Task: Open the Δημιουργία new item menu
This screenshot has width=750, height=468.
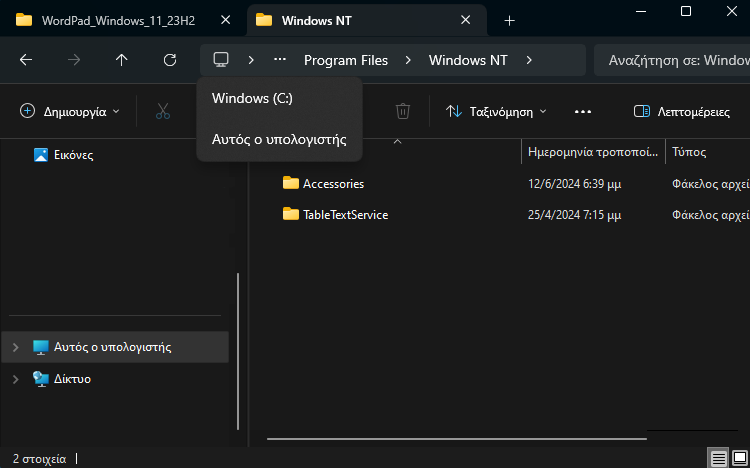Action: pos(70,111)
